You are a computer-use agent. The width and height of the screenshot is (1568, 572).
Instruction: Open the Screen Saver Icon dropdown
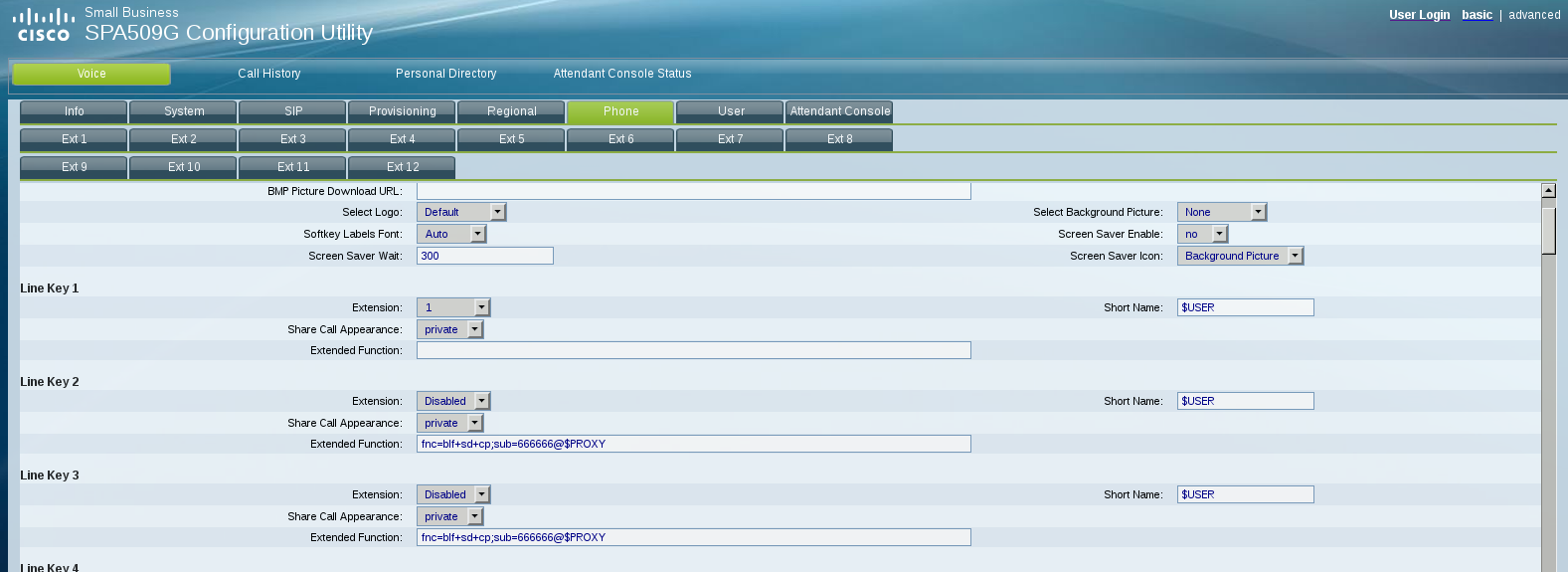pyautogui.click(x=1240, y=256)
